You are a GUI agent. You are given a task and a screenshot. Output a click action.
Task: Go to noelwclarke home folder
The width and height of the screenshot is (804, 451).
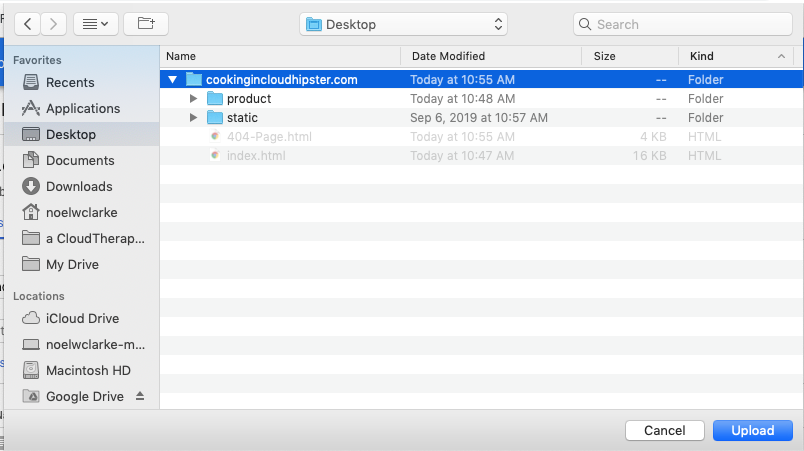(82, 212)
